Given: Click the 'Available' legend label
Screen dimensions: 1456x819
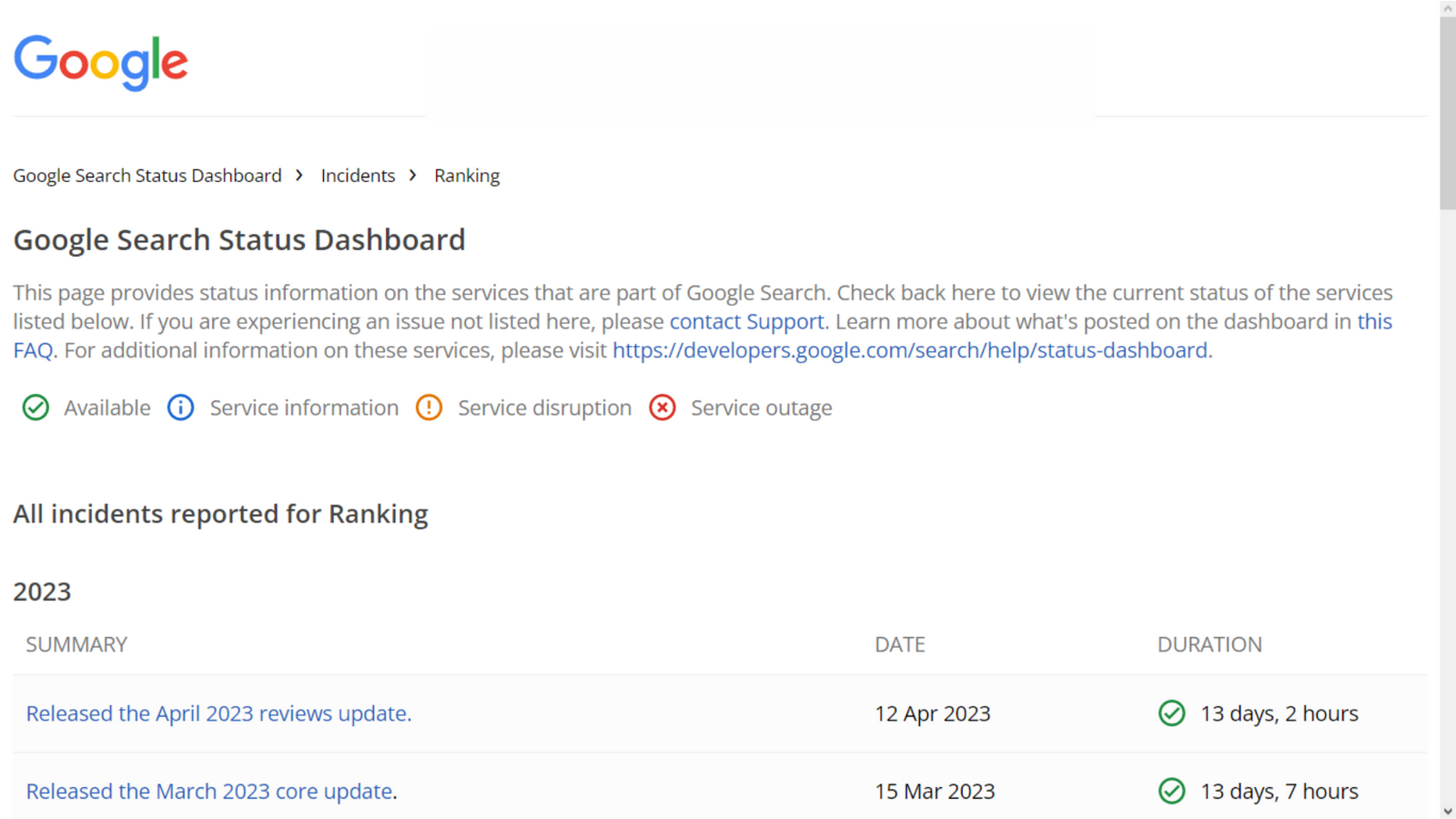Looking at the screenshot, I should pyautogui.click(x=107, y=408).
